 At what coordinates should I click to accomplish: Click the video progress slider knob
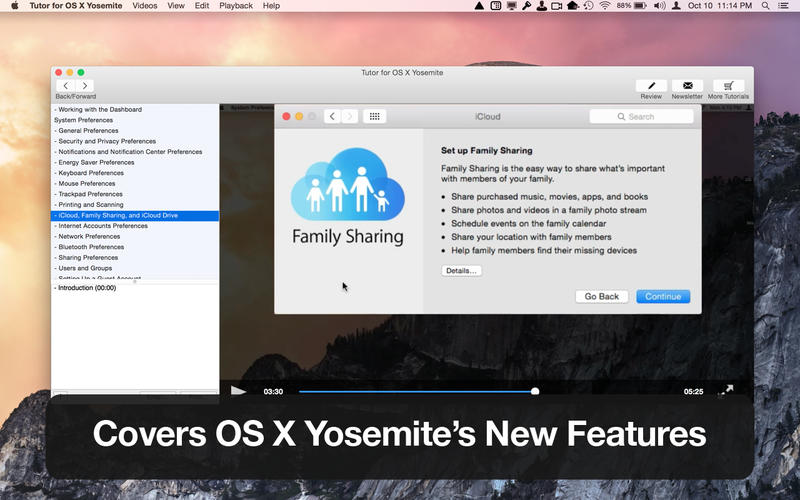[x=535, y=391]
